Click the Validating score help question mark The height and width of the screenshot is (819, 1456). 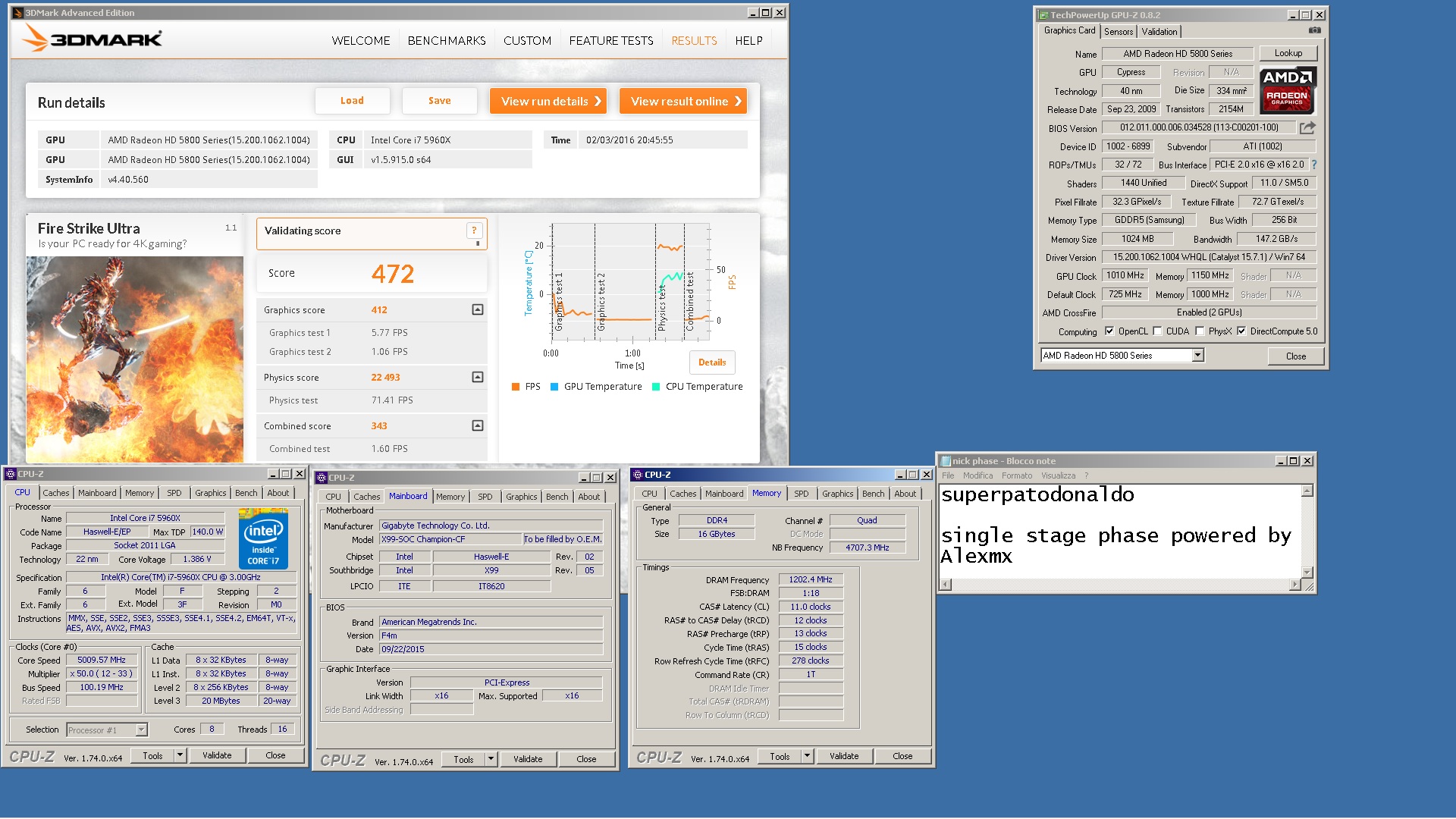pyautogui.click(x=474, y=231)
